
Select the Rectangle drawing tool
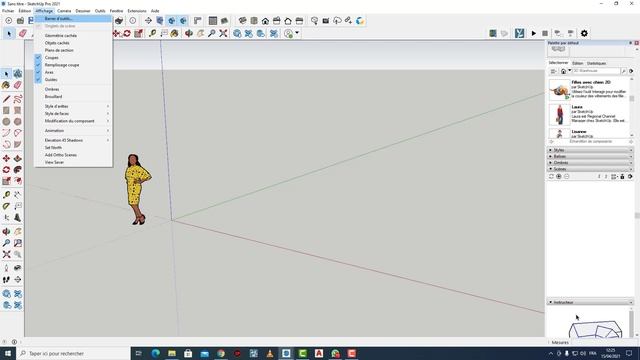[6, 110]
